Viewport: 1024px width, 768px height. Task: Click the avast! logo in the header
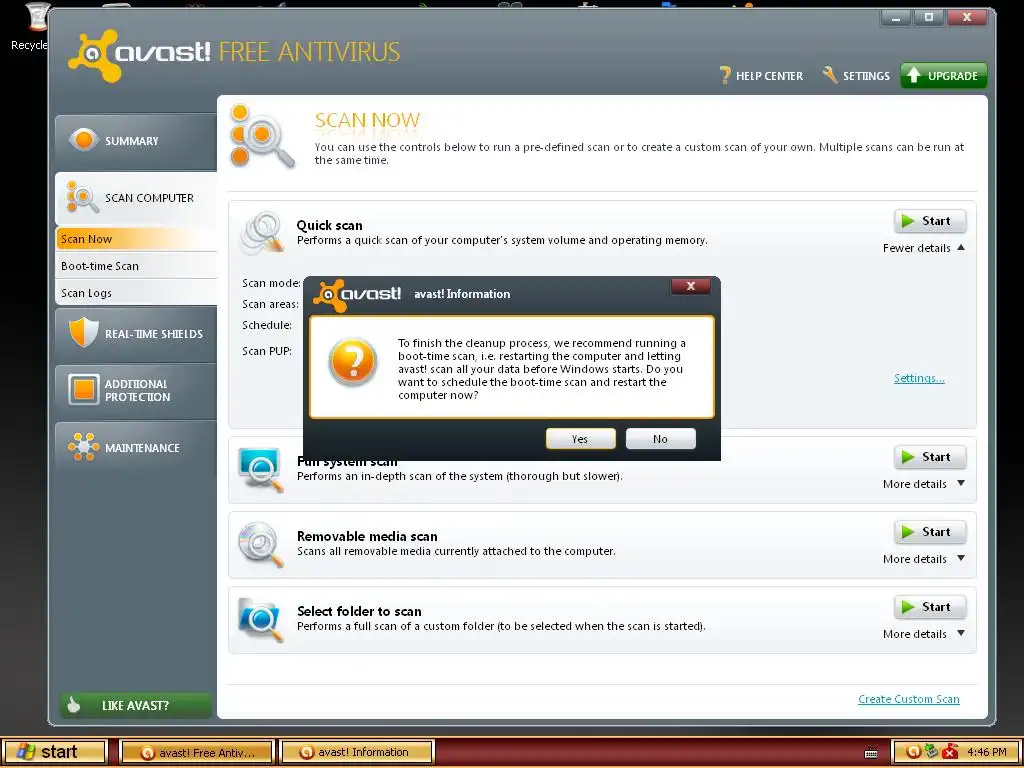(x=138, y=54)
